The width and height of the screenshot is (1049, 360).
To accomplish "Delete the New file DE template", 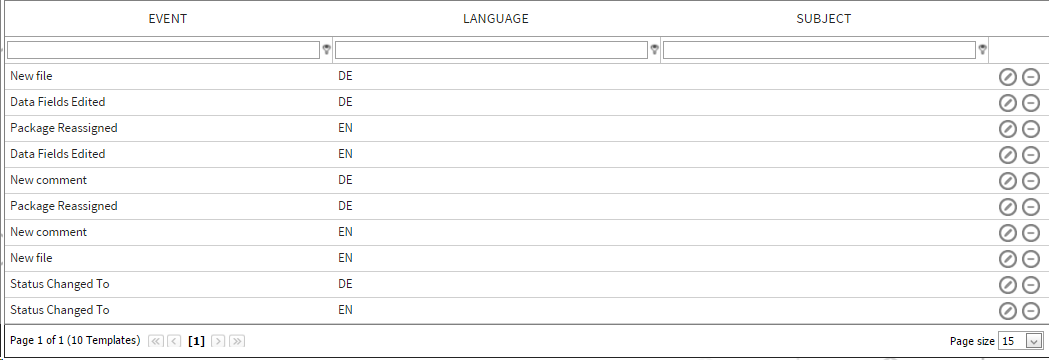I will coord(1031,77).
